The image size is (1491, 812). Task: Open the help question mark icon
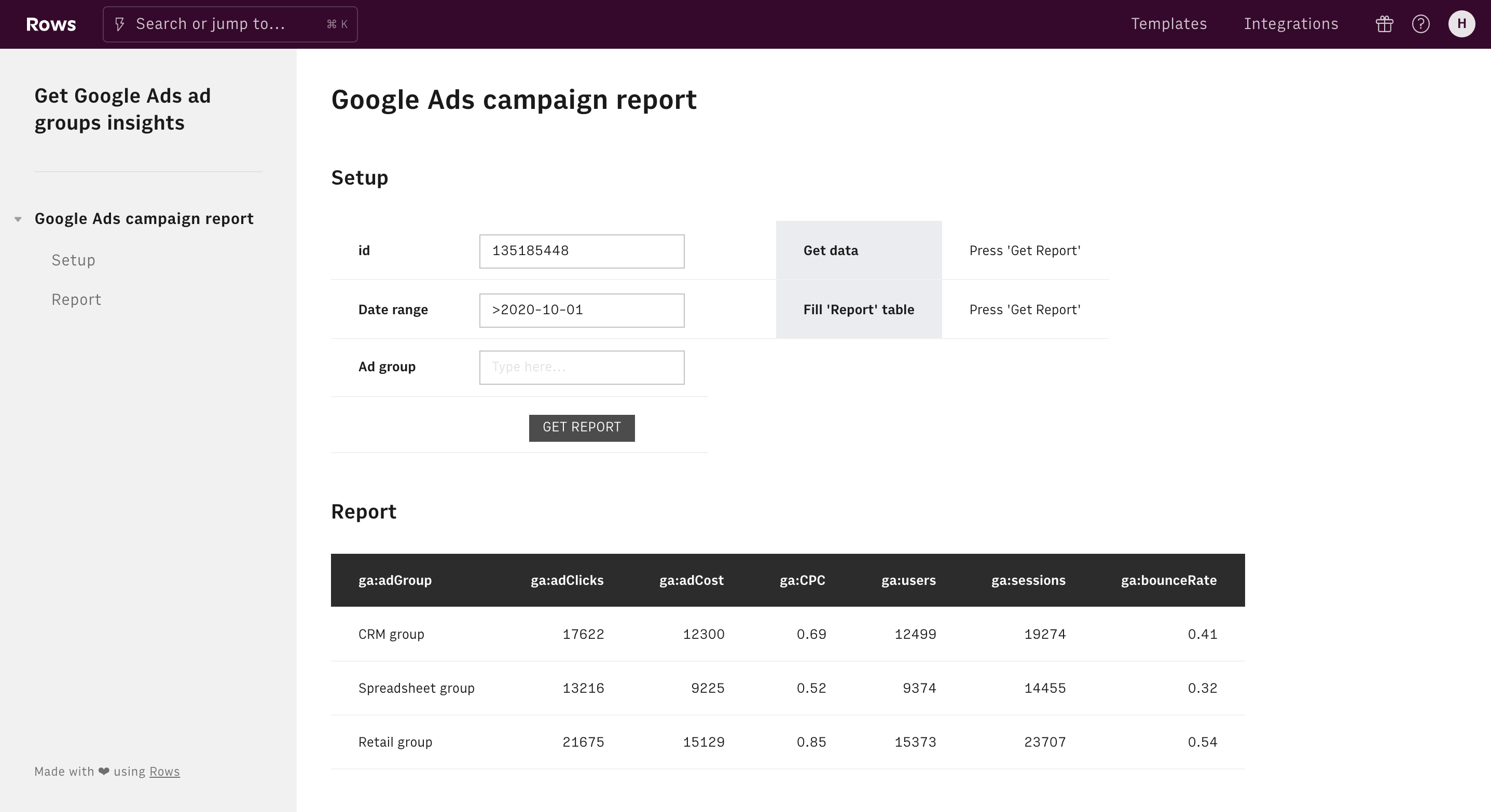click(1420, 24)
